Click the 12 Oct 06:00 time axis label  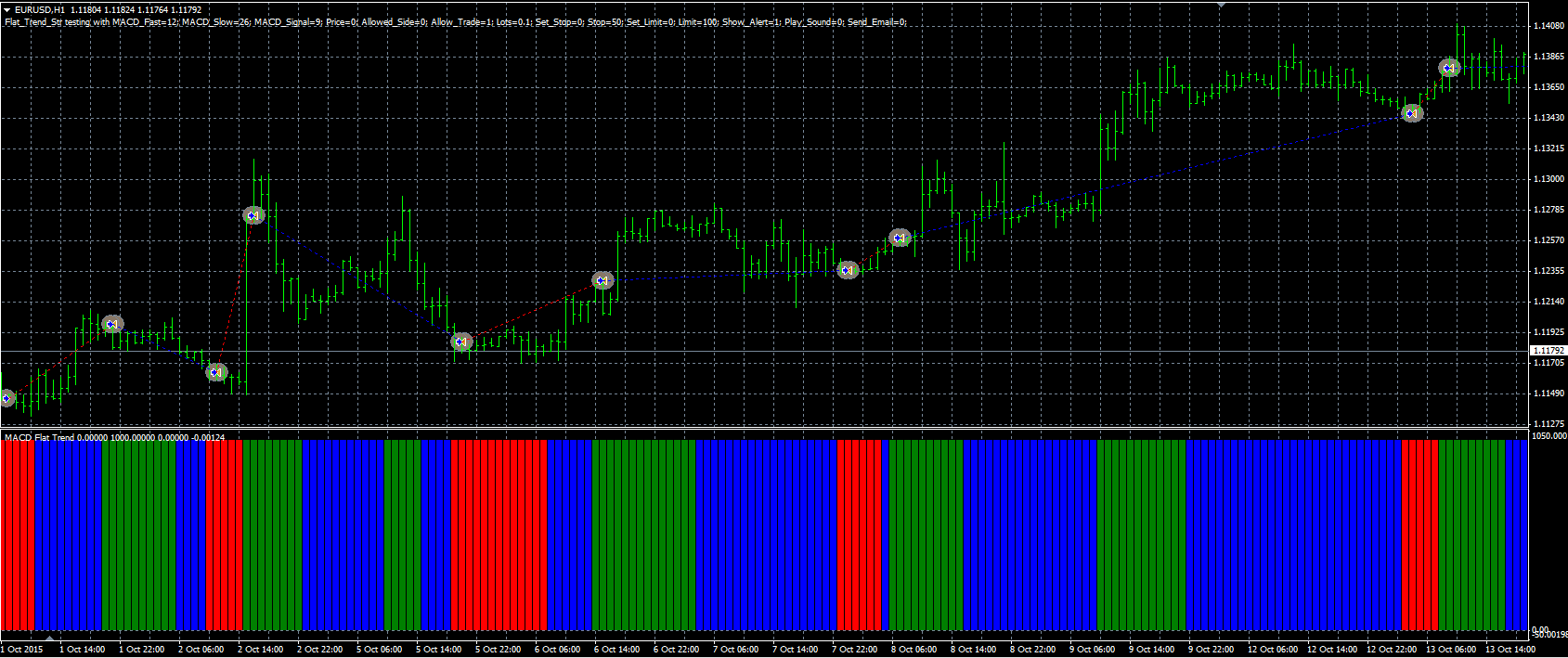click(1273, 650)
